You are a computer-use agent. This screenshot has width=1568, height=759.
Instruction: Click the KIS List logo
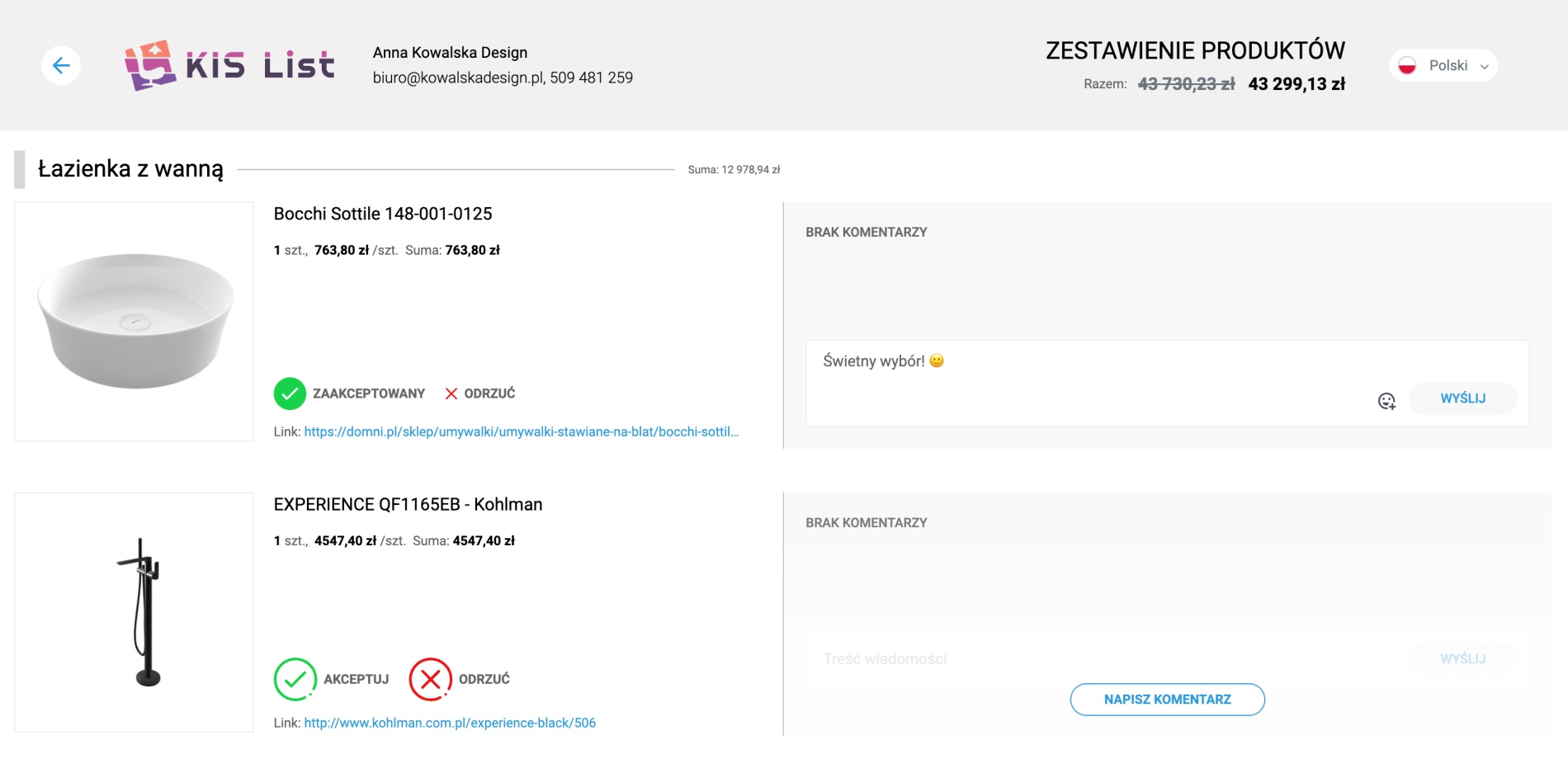229,65
